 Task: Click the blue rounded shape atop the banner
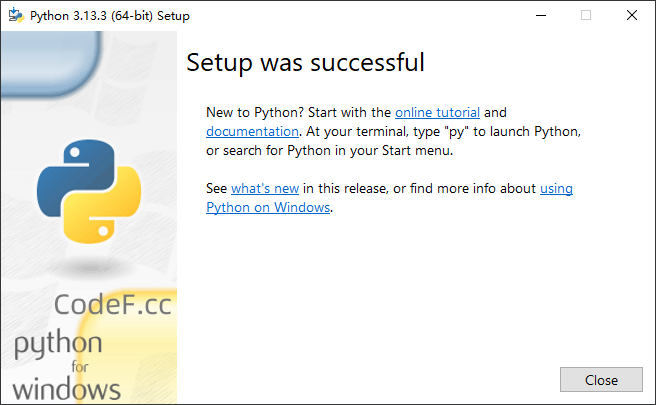(x=50, y=64)
